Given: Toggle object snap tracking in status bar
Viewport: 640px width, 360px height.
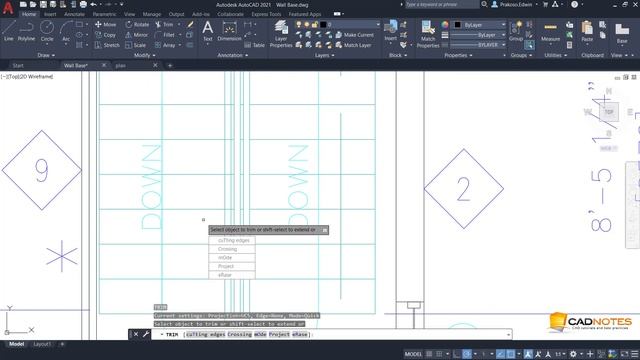Looking at the screenshot, I should coord(500,354).
